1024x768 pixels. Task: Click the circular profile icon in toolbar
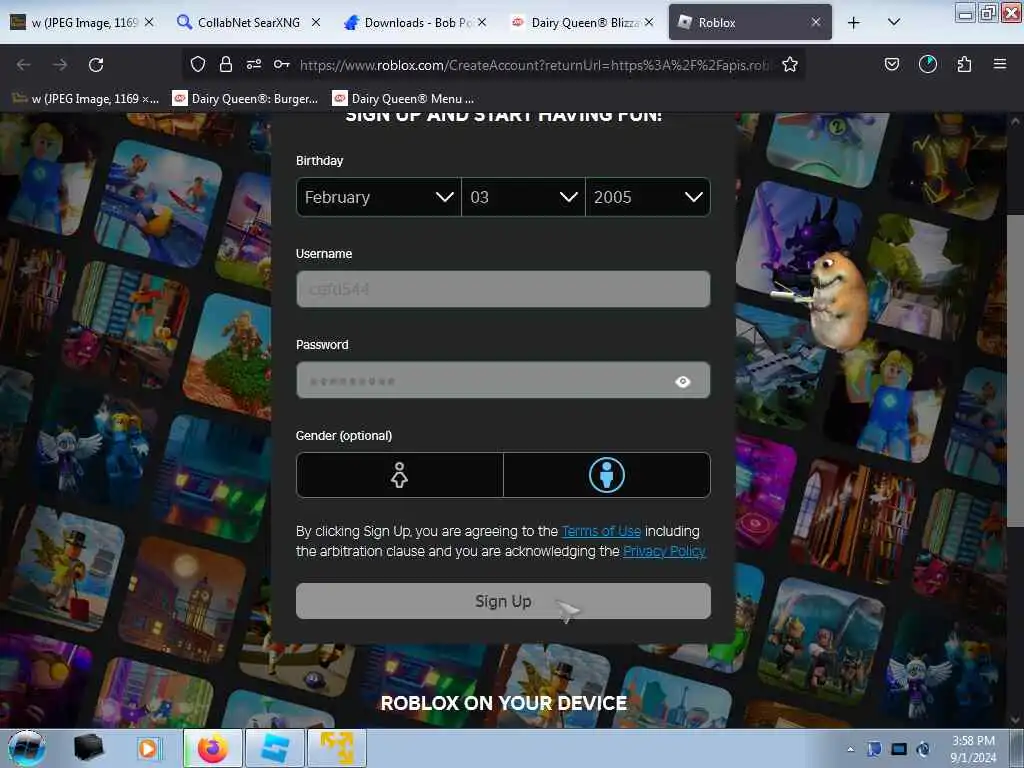click(x=927, y=64)
